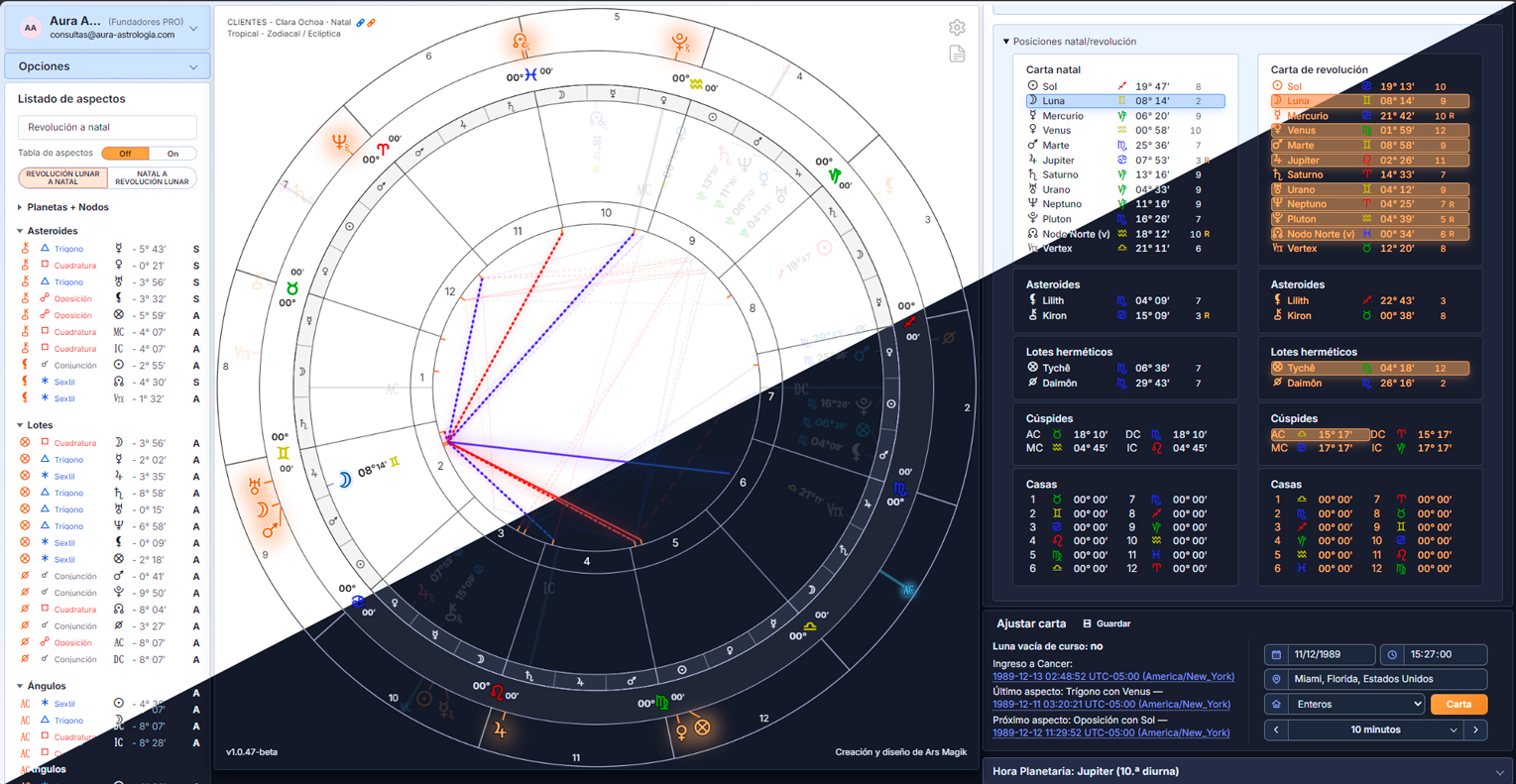Step backward with the left arrow button
Viewport: 1516px width, 784px height.
click(x=1276, y=729)
